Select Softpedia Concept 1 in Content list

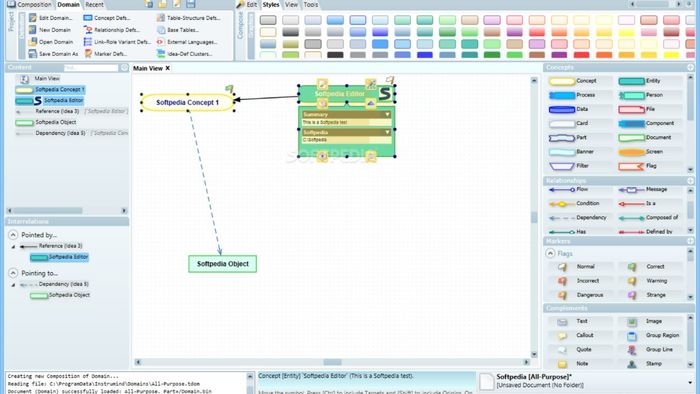click(50, 90)
